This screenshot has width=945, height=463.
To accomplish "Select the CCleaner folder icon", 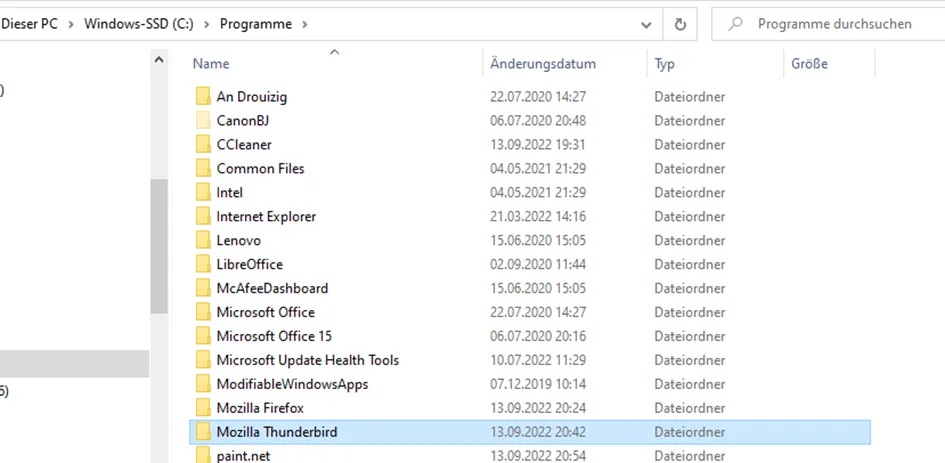I will tap(203, 144).
